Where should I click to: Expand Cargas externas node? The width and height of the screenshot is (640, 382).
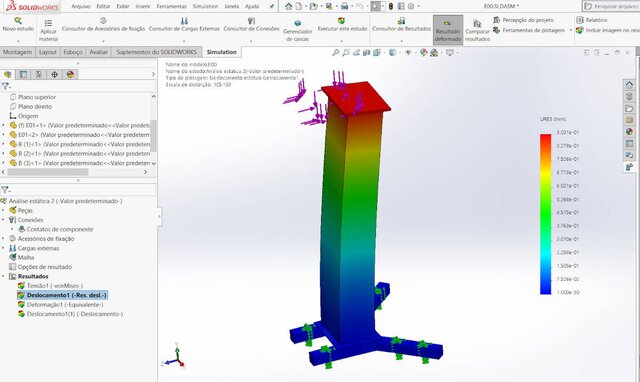(3, 248)
